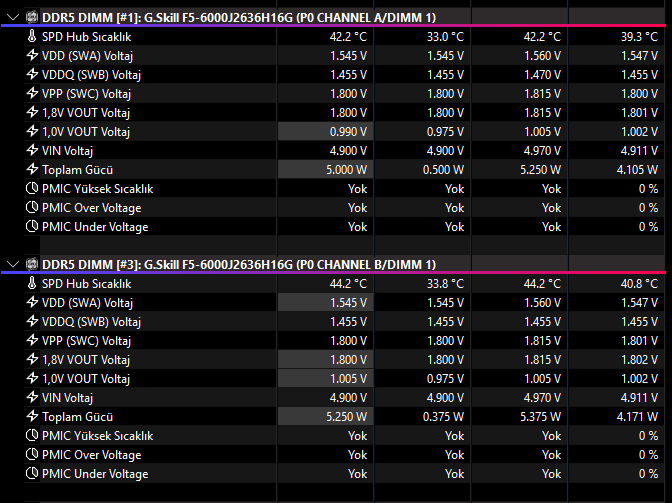Click the 0.500 W minimum power of DIMM #1
672x503 pixels.
coord(443,170)
